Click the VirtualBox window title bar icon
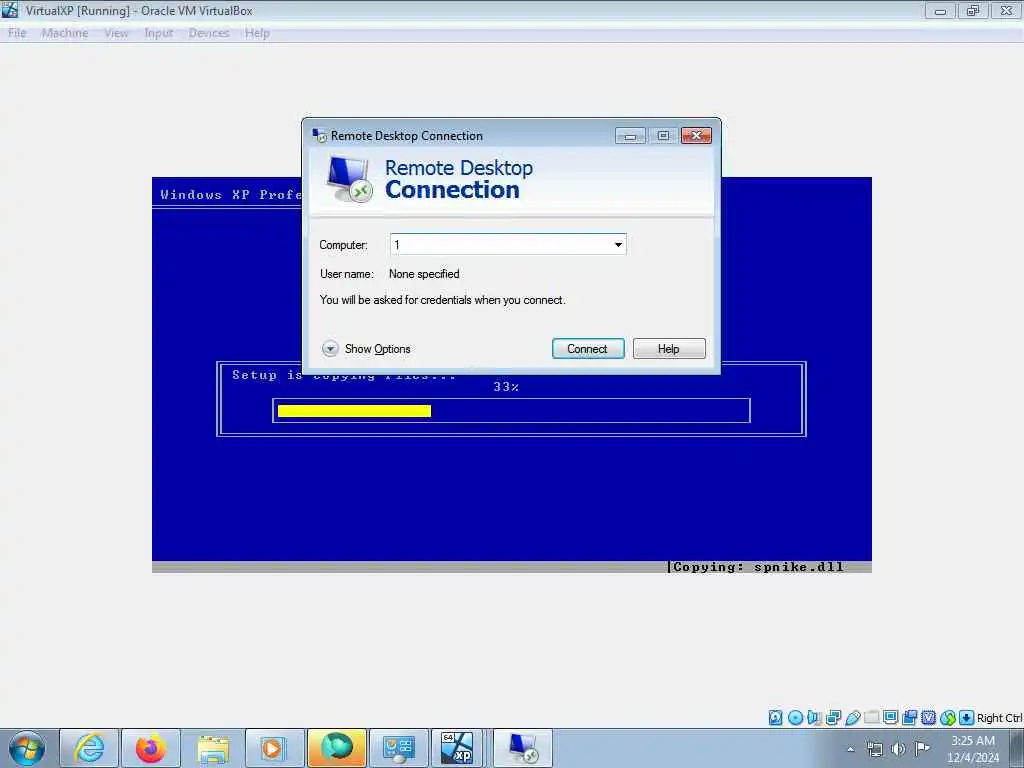Image resolution: width=1024 pixels, height=768 pixels. (x=10, y=10)
